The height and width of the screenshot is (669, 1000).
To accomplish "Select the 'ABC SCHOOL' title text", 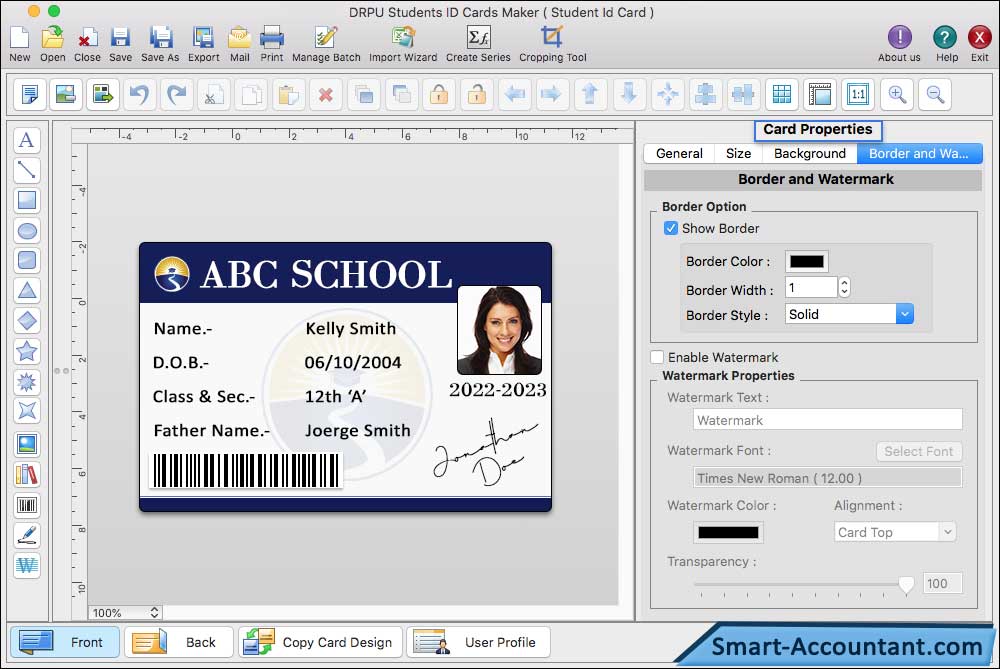I will coord(327,274).
